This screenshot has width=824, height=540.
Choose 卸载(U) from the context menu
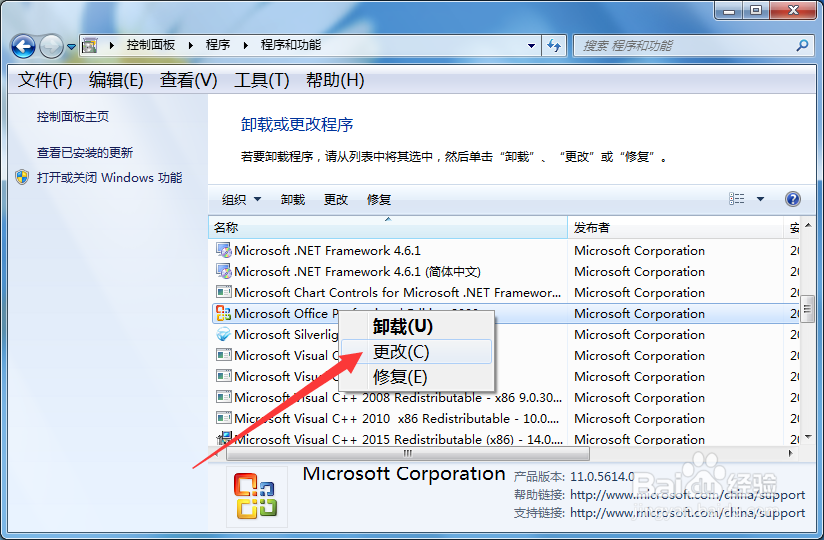(416, 327)
